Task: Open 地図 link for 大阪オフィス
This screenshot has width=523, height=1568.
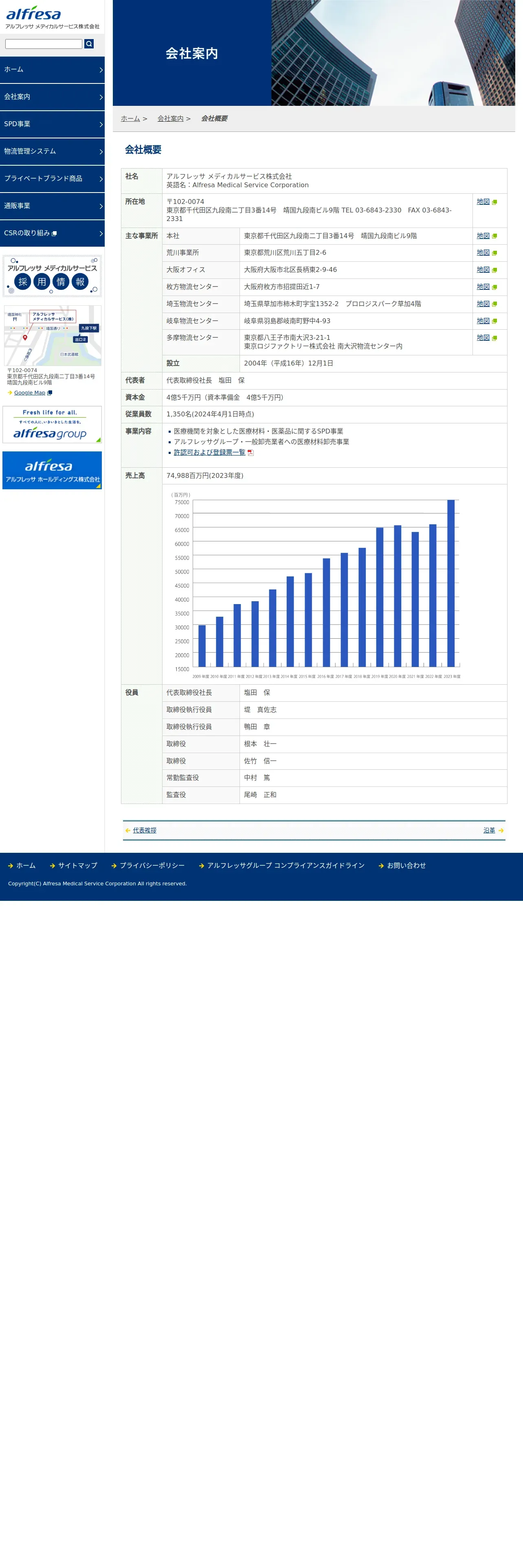Action: click(x=483, y=269)
